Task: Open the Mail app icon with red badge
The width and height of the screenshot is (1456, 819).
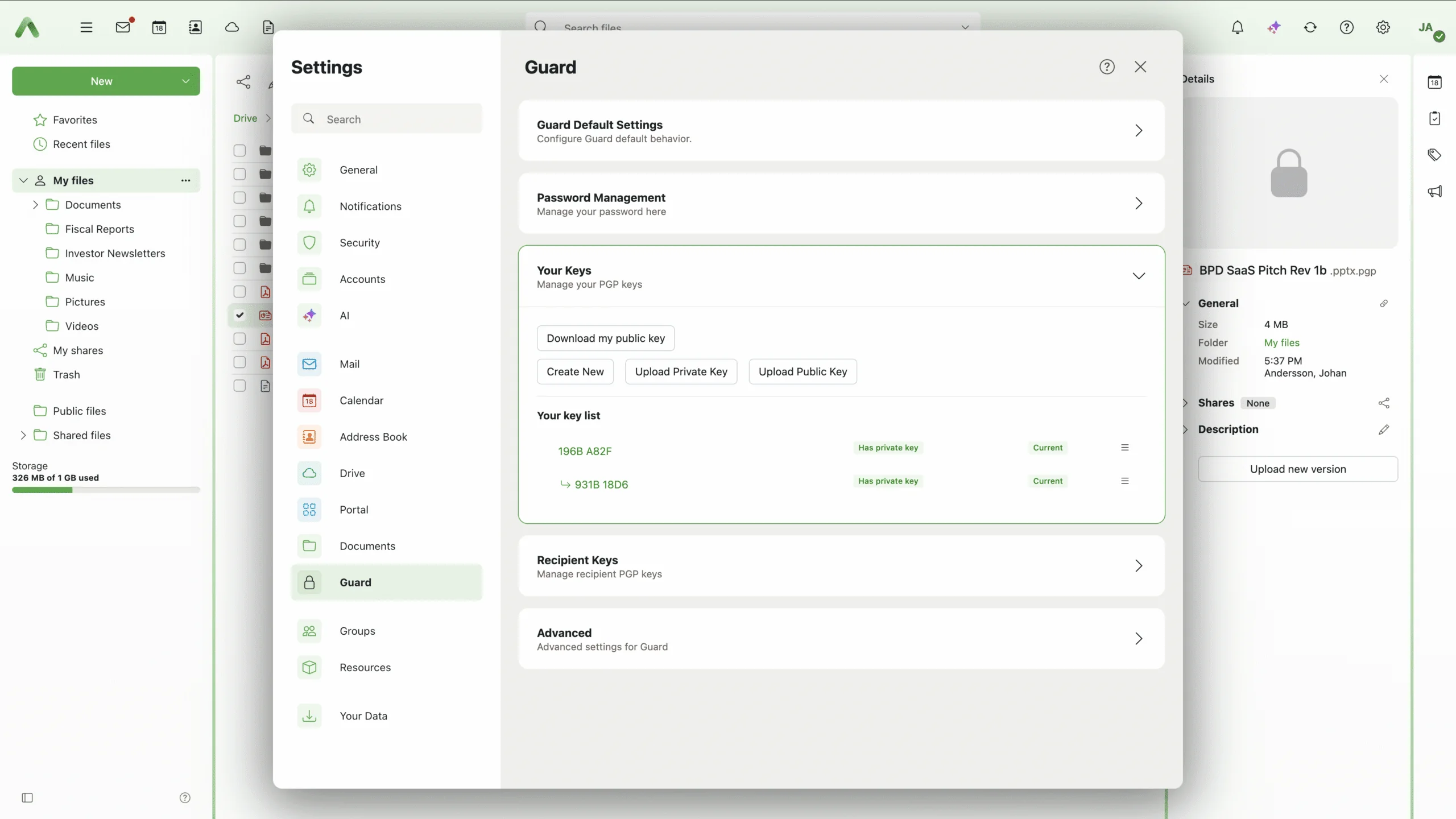Action: pos(123,27)
